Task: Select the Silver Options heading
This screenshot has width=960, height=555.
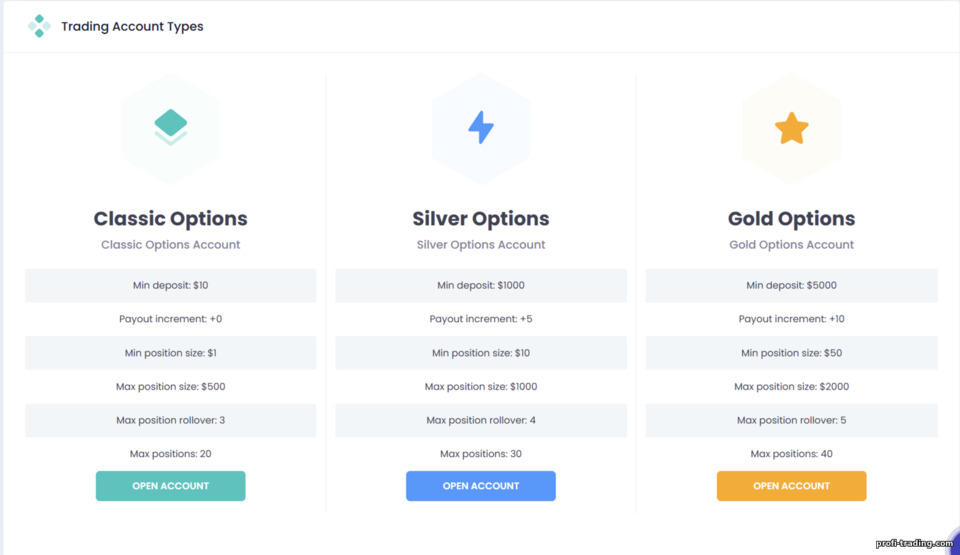Action: tap(481, 219)
